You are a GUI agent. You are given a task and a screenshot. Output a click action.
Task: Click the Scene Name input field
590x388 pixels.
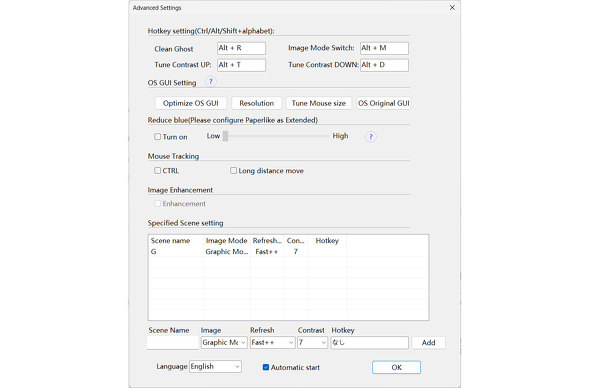pyautogui.click(x=173, y=342)
